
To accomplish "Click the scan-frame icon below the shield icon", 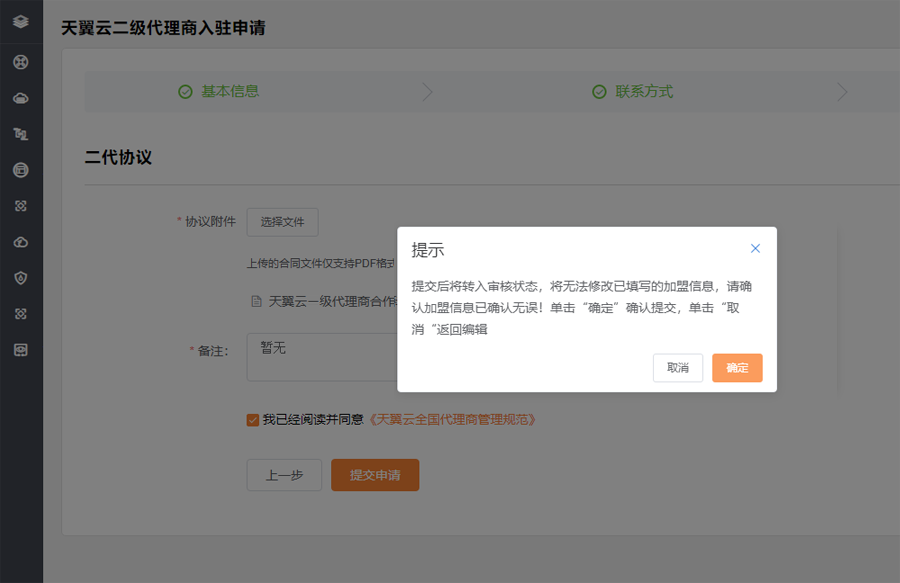I will (21, 314).
